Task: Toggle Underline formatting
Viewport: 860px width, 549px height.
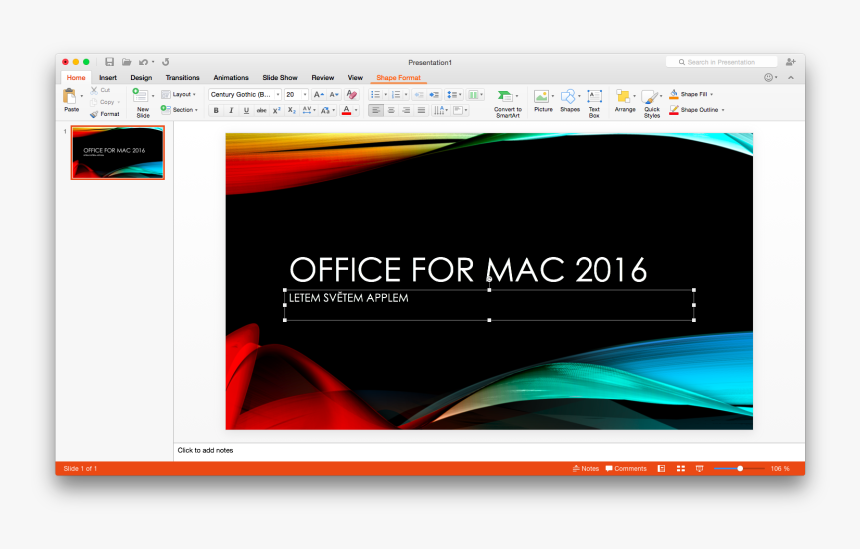Action: [246, 110]
